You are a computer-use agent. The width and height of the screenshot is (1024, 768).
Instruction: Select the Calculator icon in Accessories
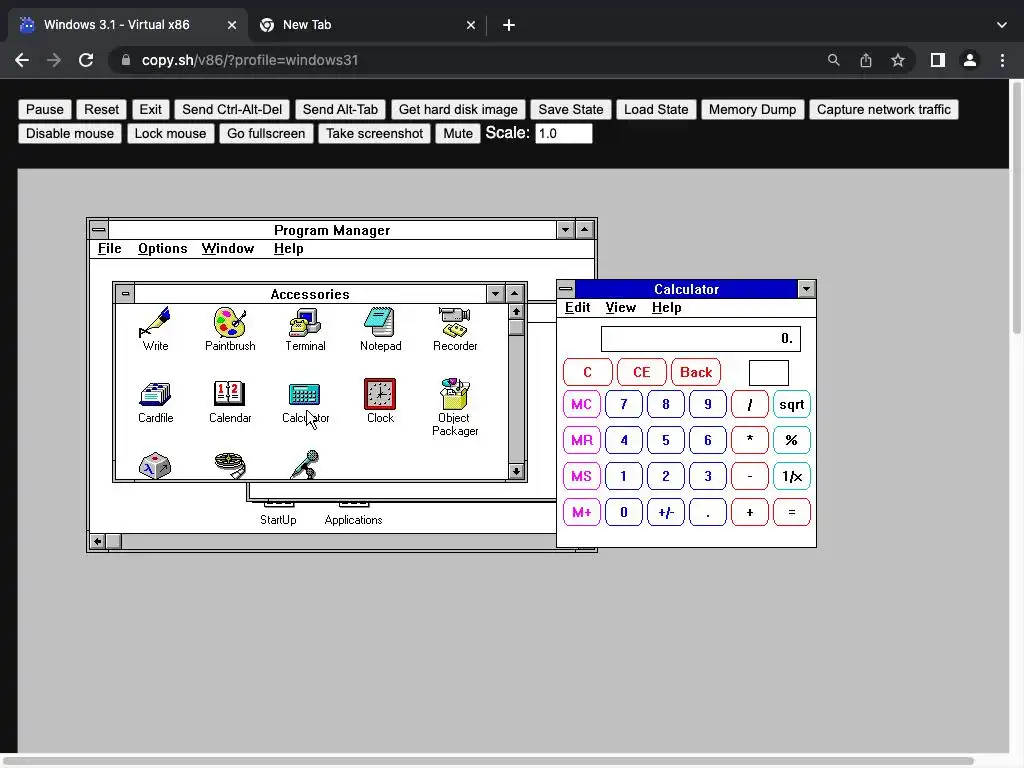click(305, 401)
